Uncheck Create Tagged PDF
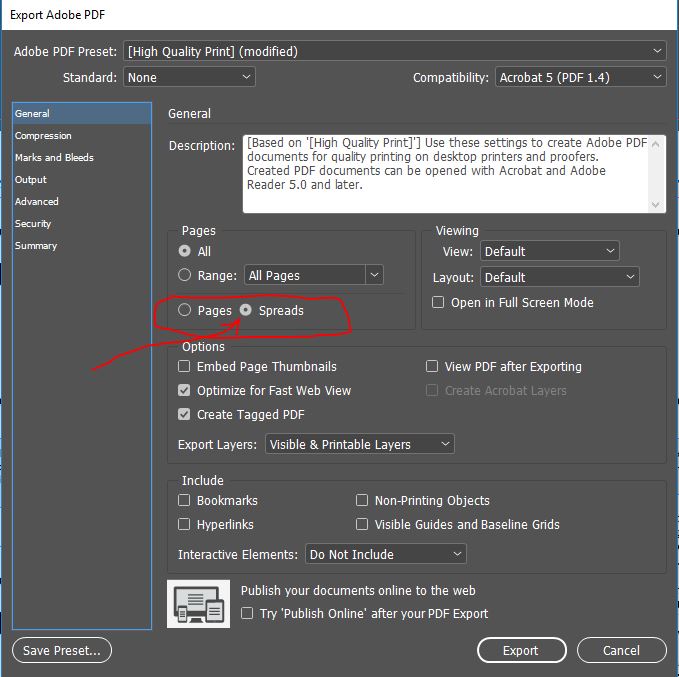This screenshot has width=679, height=677. pyautogui.click(x=184, y=415)
